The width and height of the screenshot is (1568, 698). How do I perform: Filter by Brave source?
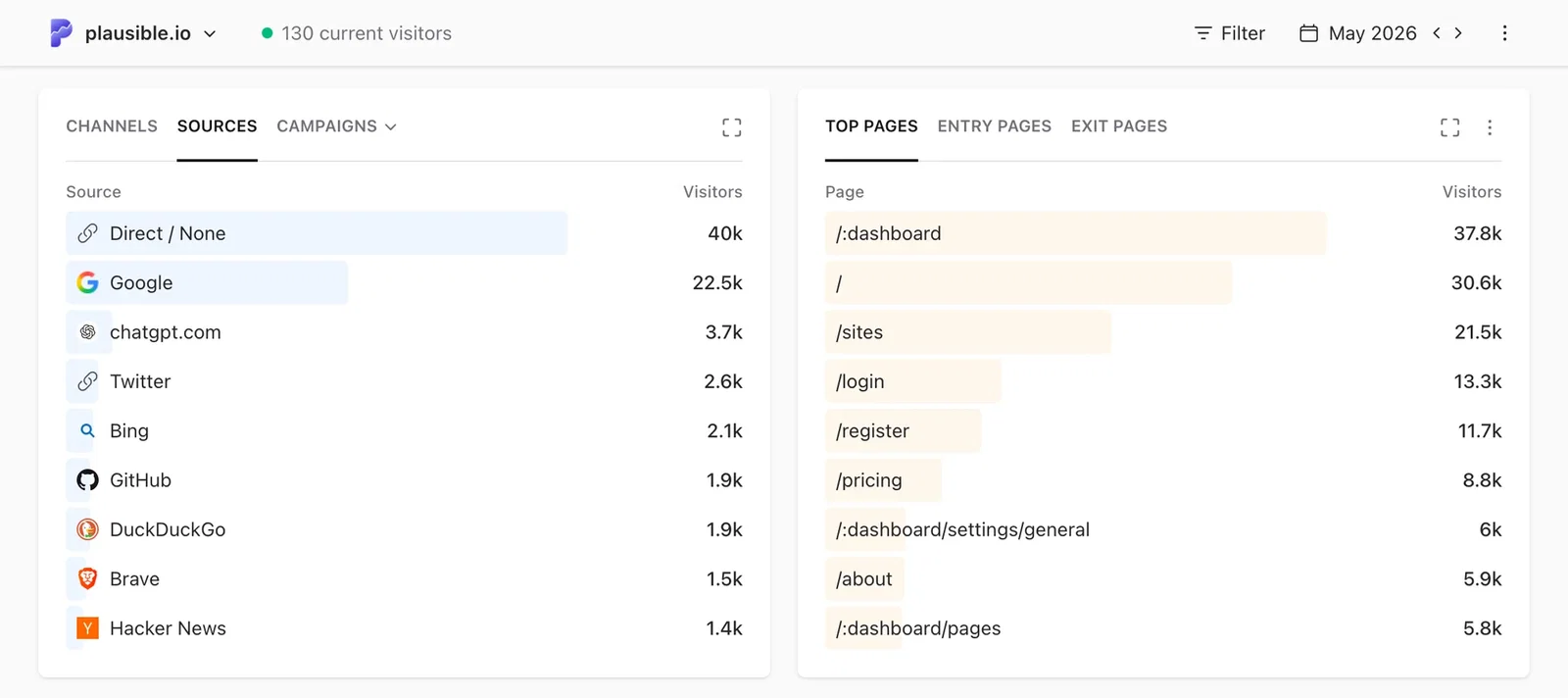tap(134, 578)
